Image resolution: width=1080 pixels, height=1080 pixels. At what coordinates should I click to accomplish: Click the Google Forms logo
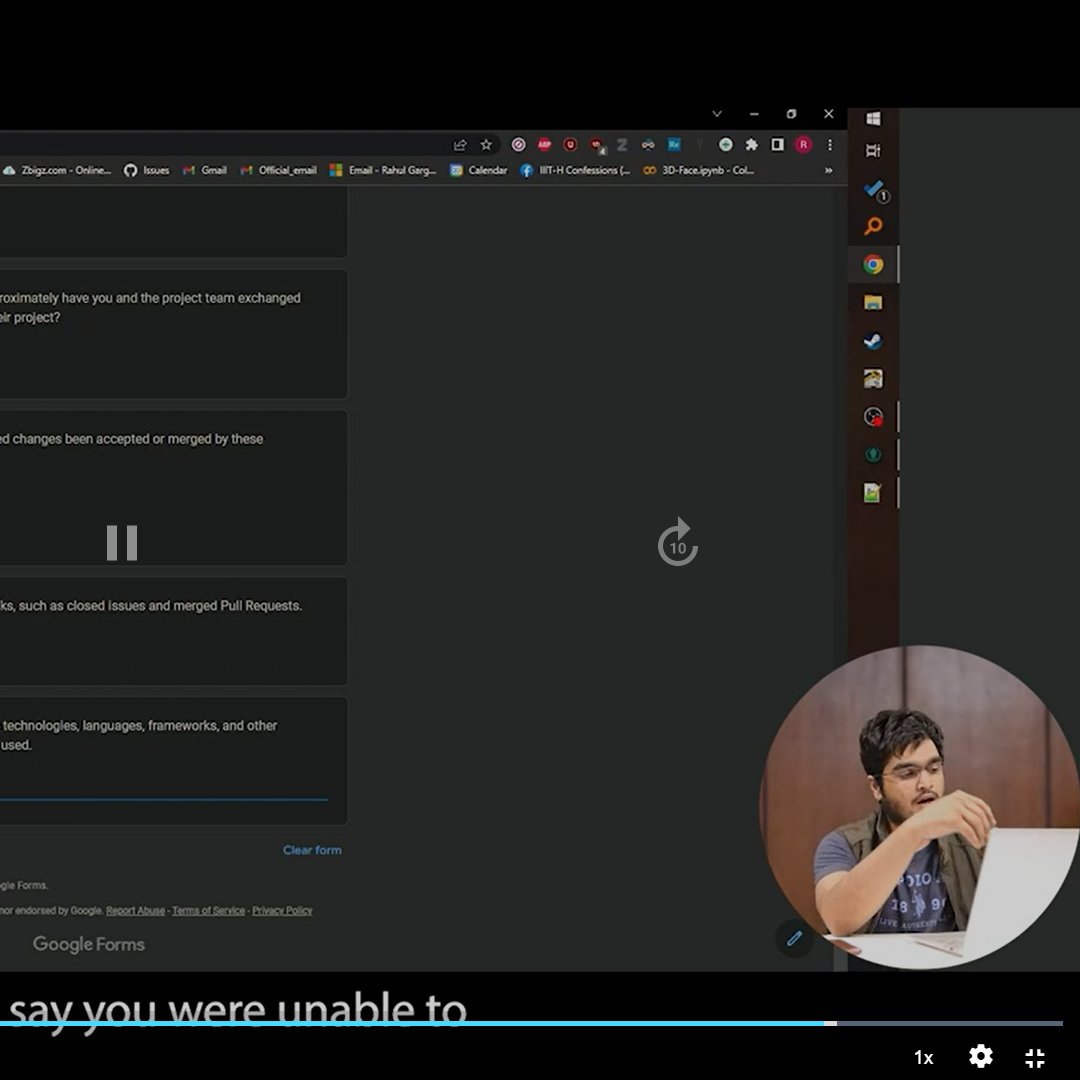89,944
